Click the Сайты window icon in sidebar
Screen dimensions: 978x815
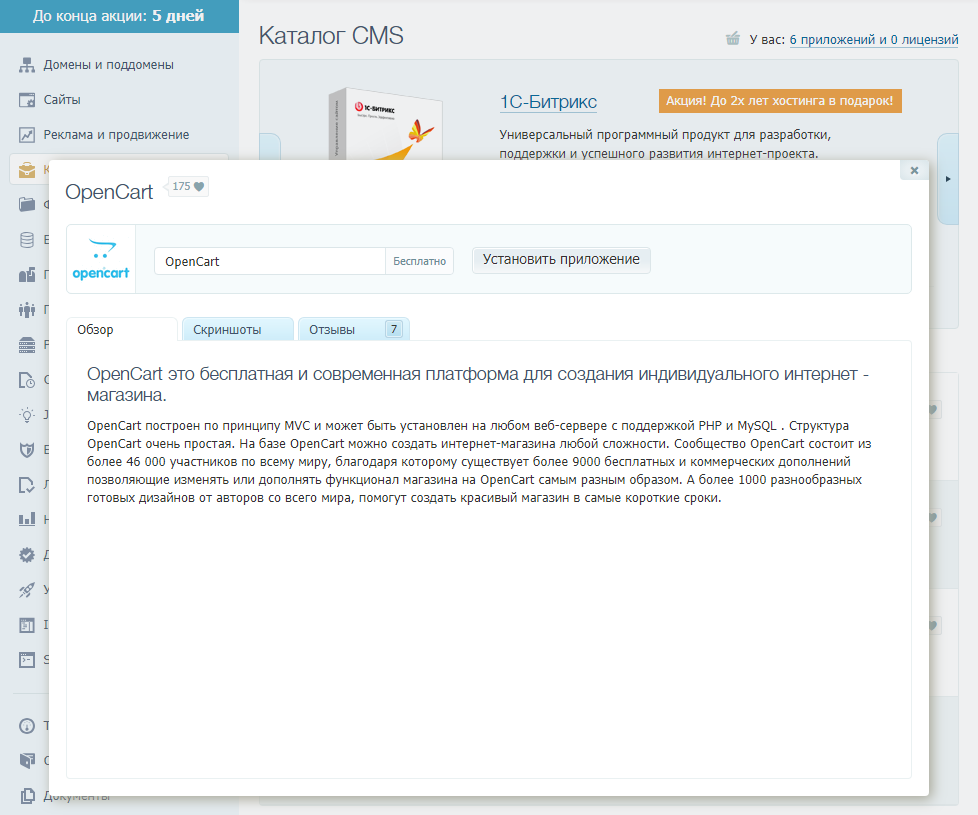pyautogui.click(x=27, y=100)
